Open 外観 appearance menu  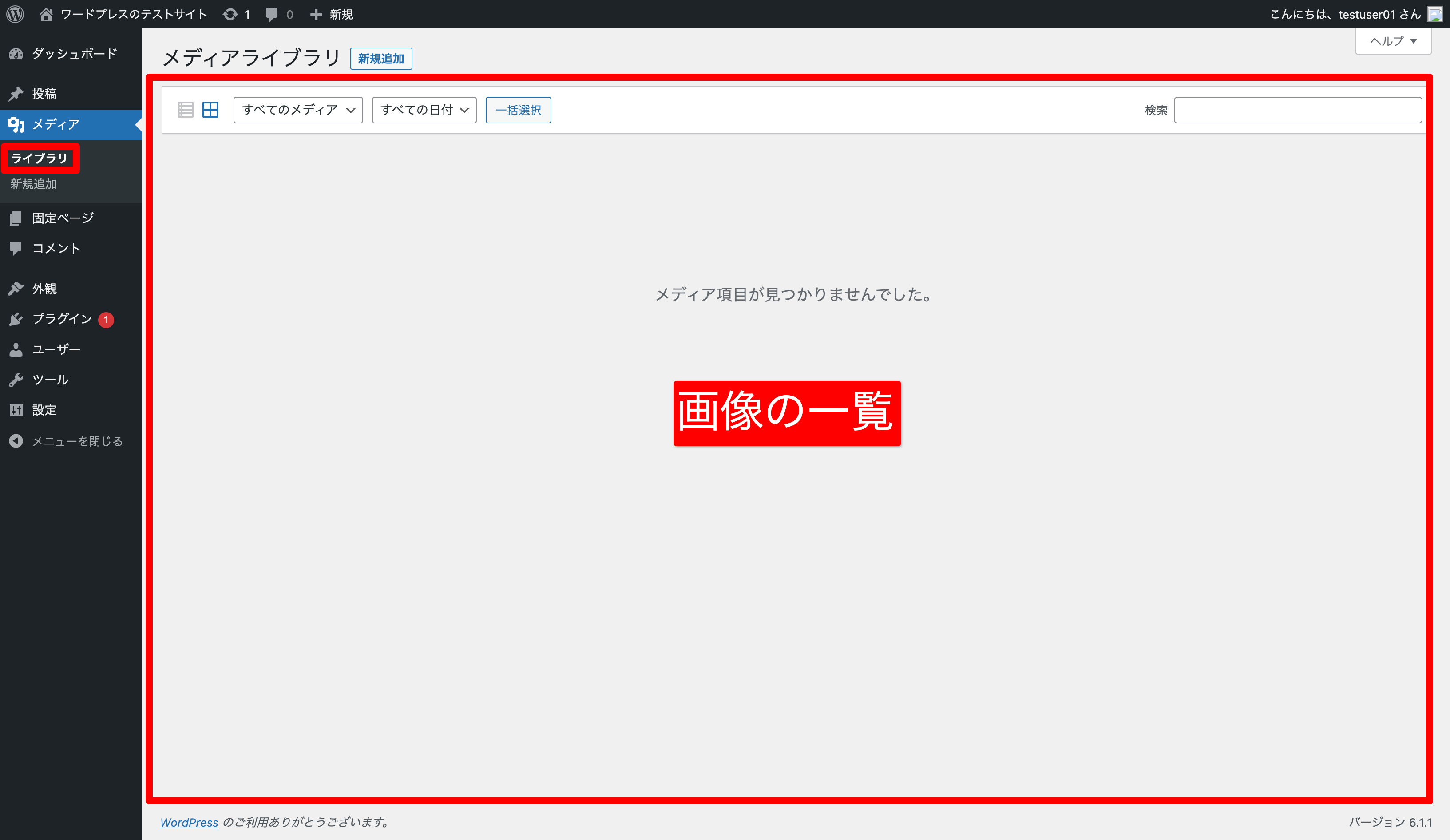pyautogui.click(x=71, y=289)
